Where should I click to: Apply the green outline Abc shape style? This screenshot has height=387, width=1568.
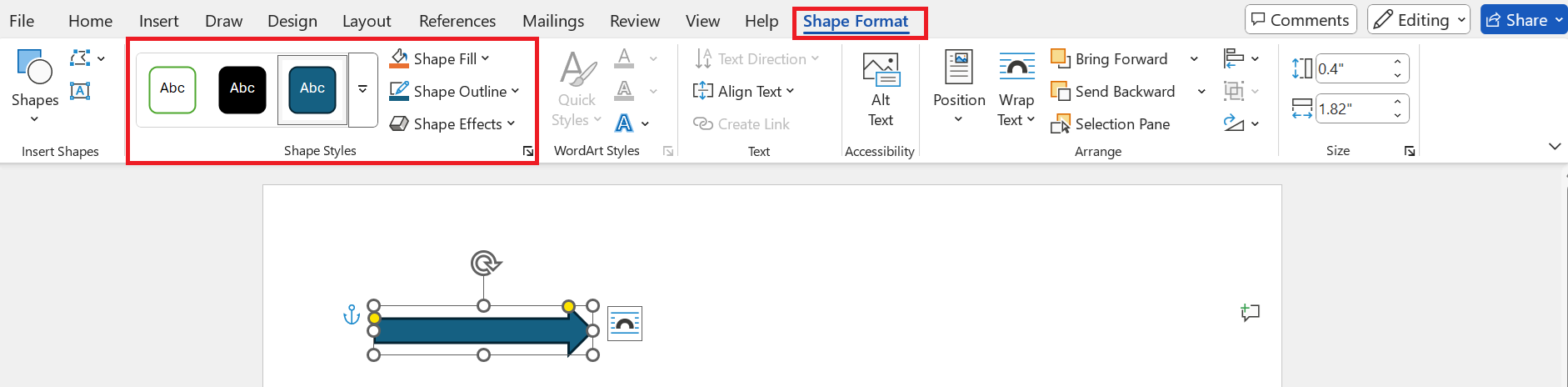pos(172,89)
